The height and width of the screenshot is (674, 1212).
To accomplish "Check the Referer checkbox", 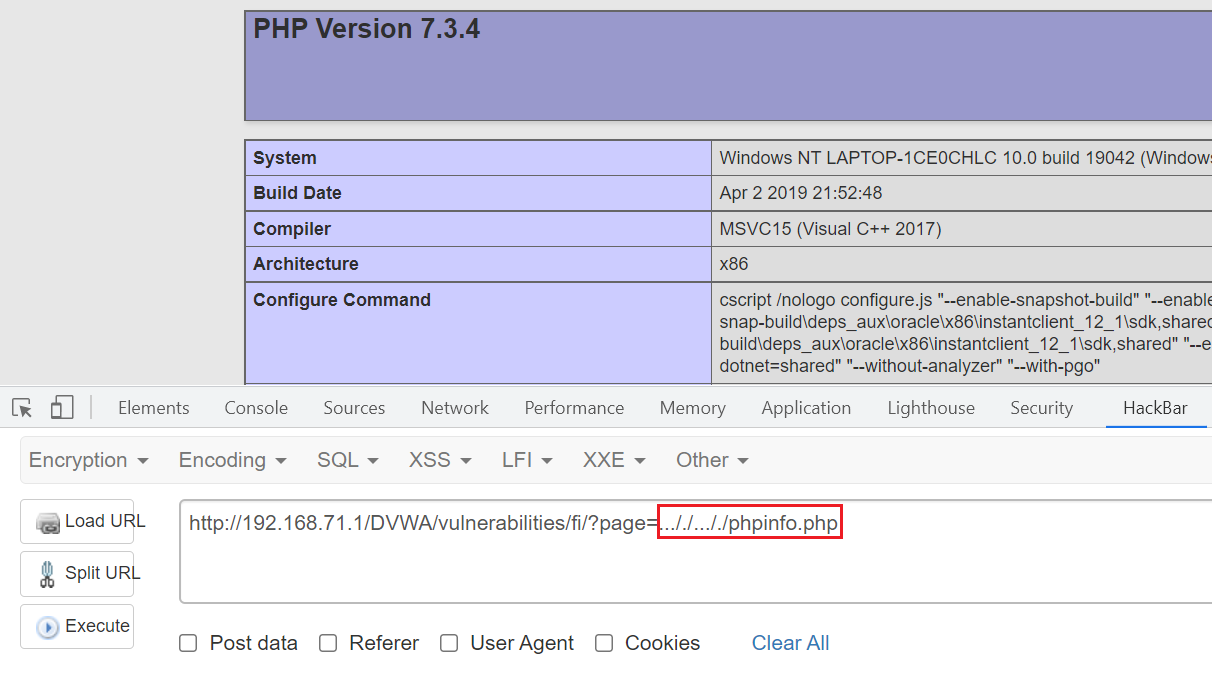I will (x=328, y=643).
